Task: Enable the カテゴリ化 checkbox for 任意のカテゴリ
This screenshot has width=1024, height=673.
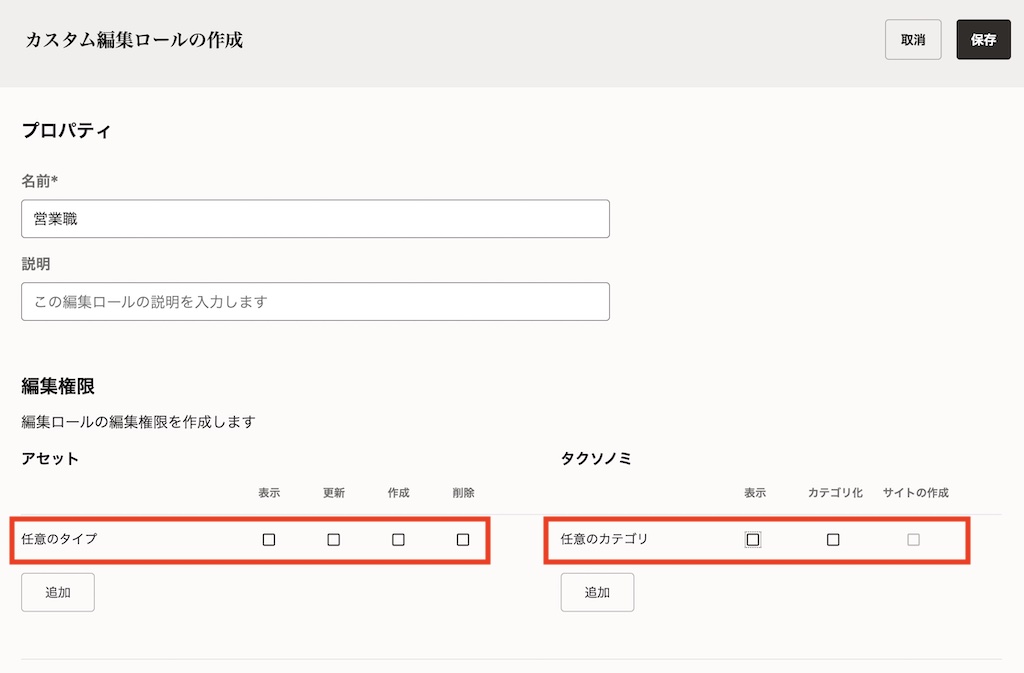Action: (833, 539)
